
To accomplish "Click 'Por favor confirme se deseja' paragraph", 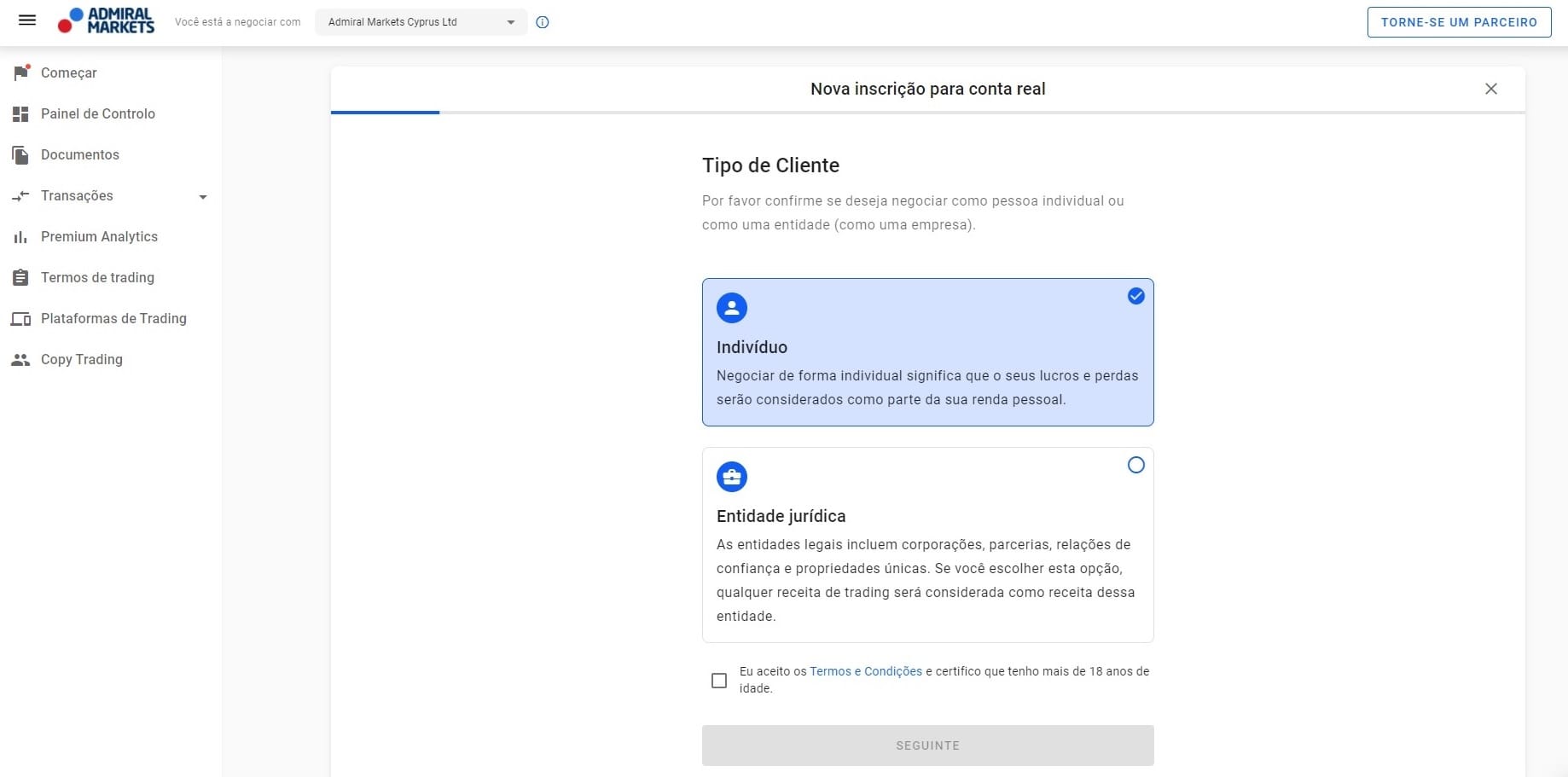I will [913, 212].
